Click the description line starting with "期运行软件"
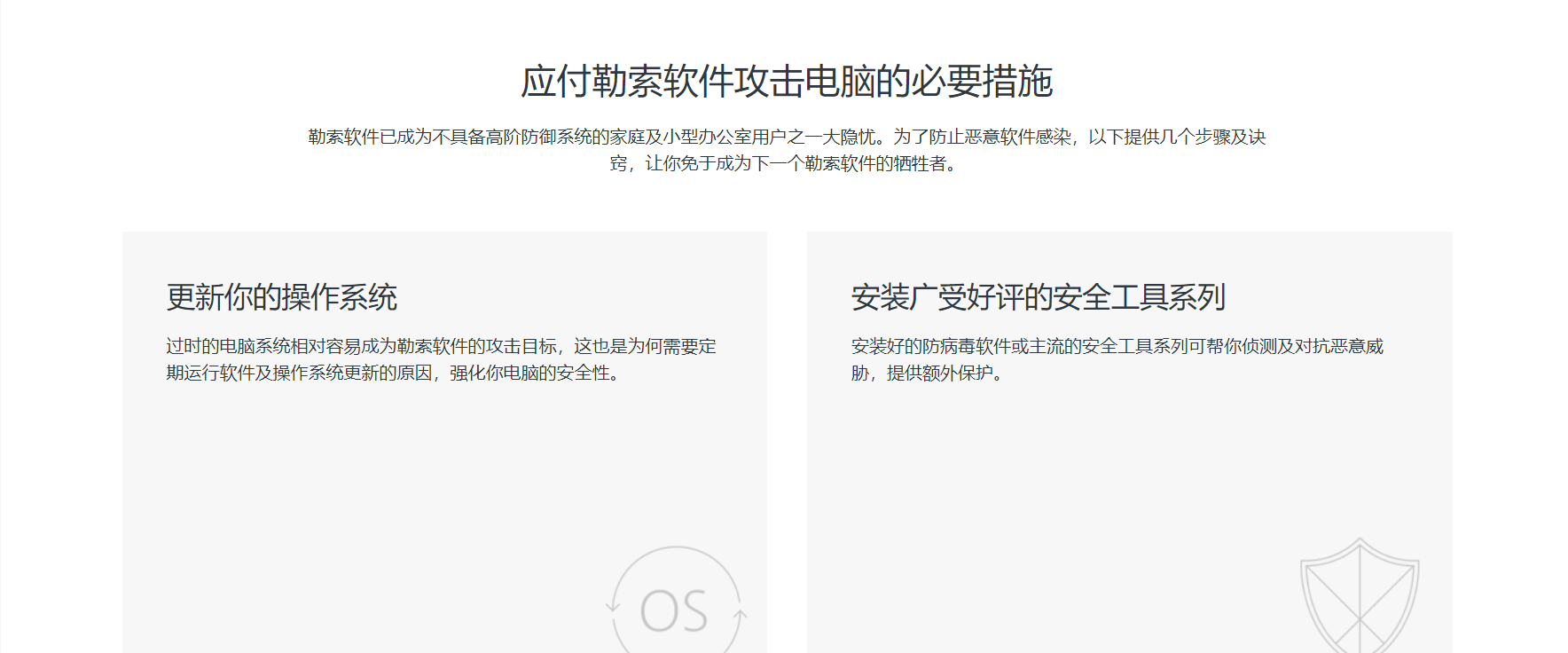 click(395, 373)
